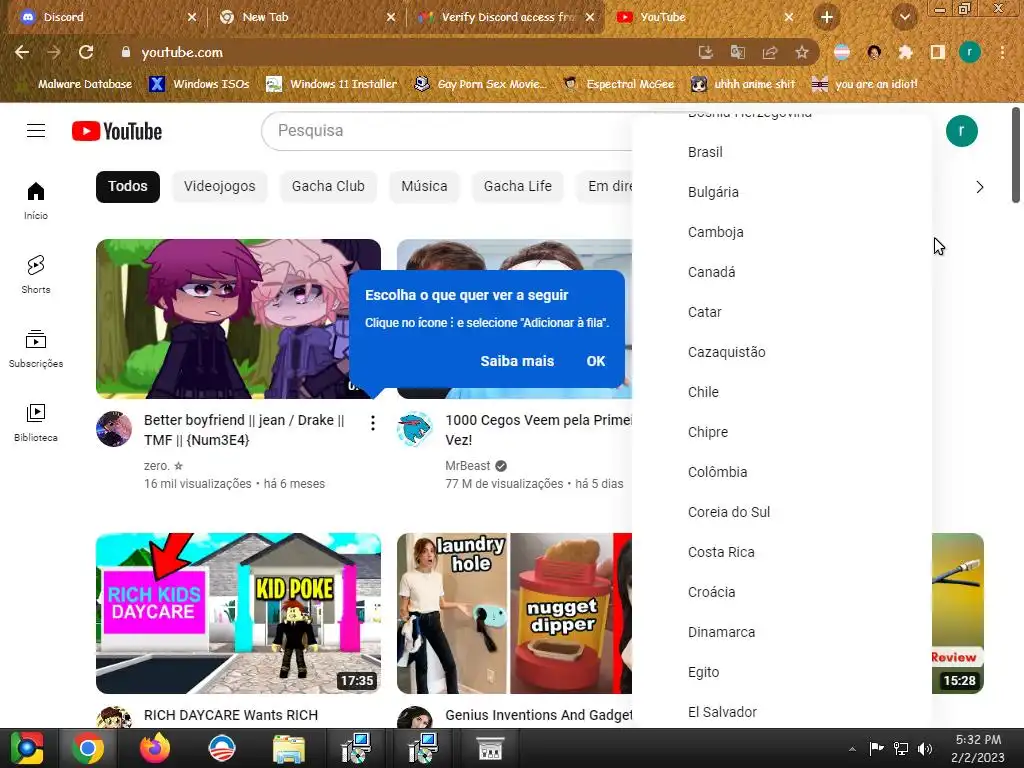Viewport: 1024px width, 768px height.
Task: Bookmark this page with star icon
Action: tap(802, 52)
